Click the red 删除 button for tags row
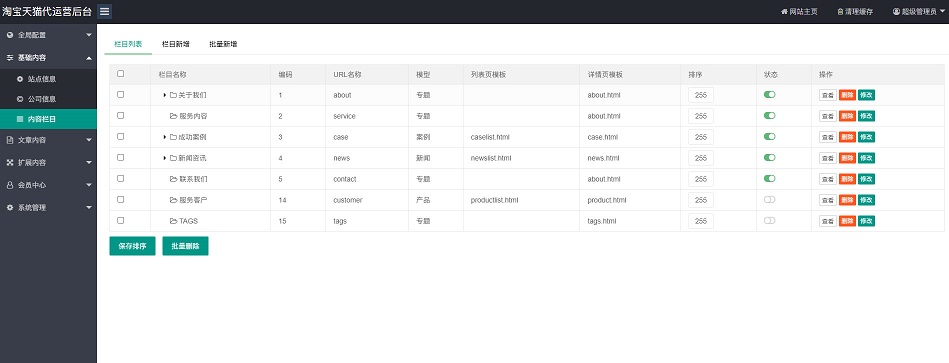949x363 pixels. 847,221
